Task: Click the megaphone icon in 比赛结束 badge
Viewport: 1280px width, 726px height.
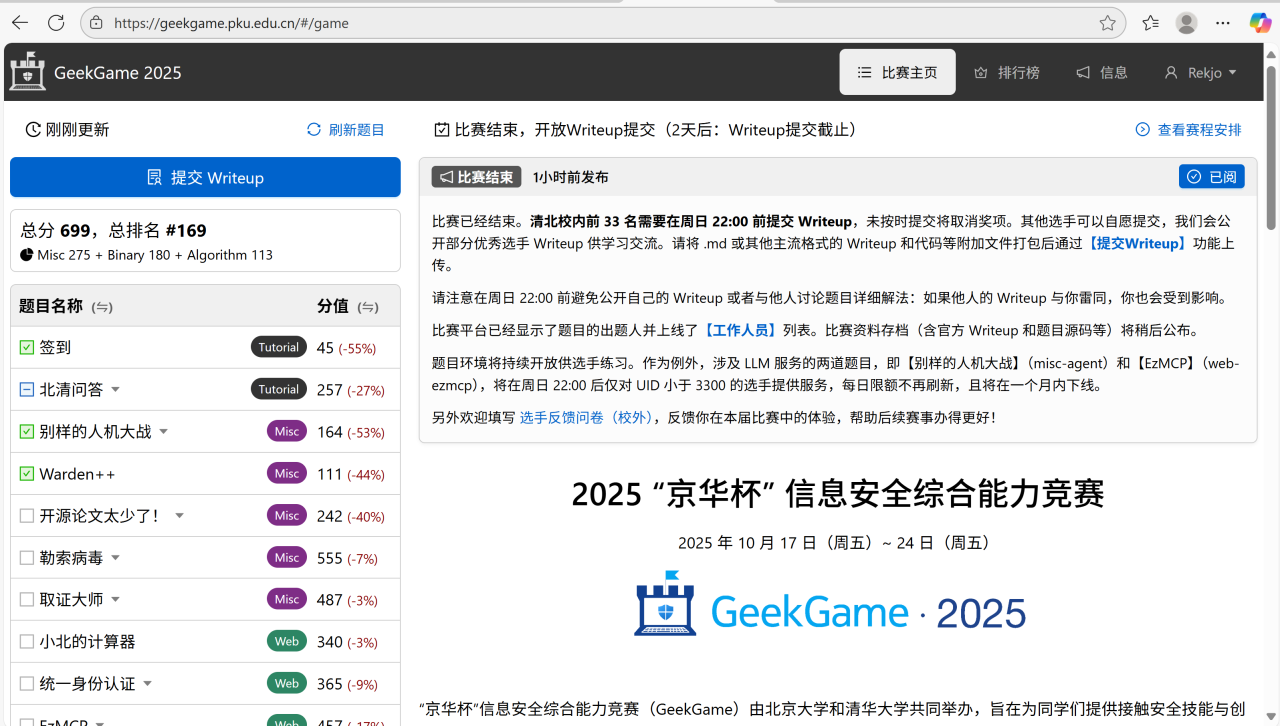Action: (x=446, y=177)
